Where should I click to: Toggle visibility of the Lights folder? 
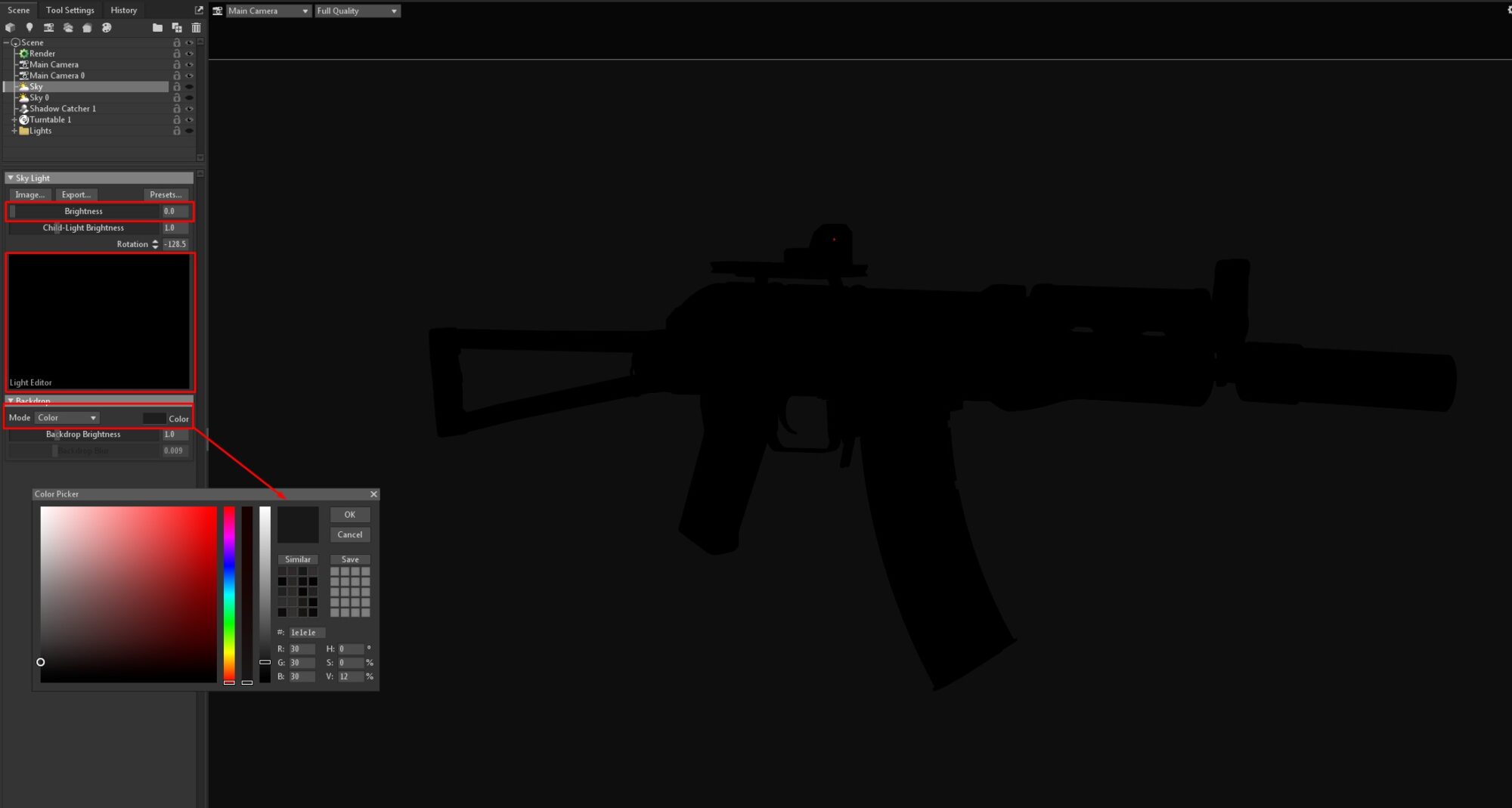tap(189, 131)
